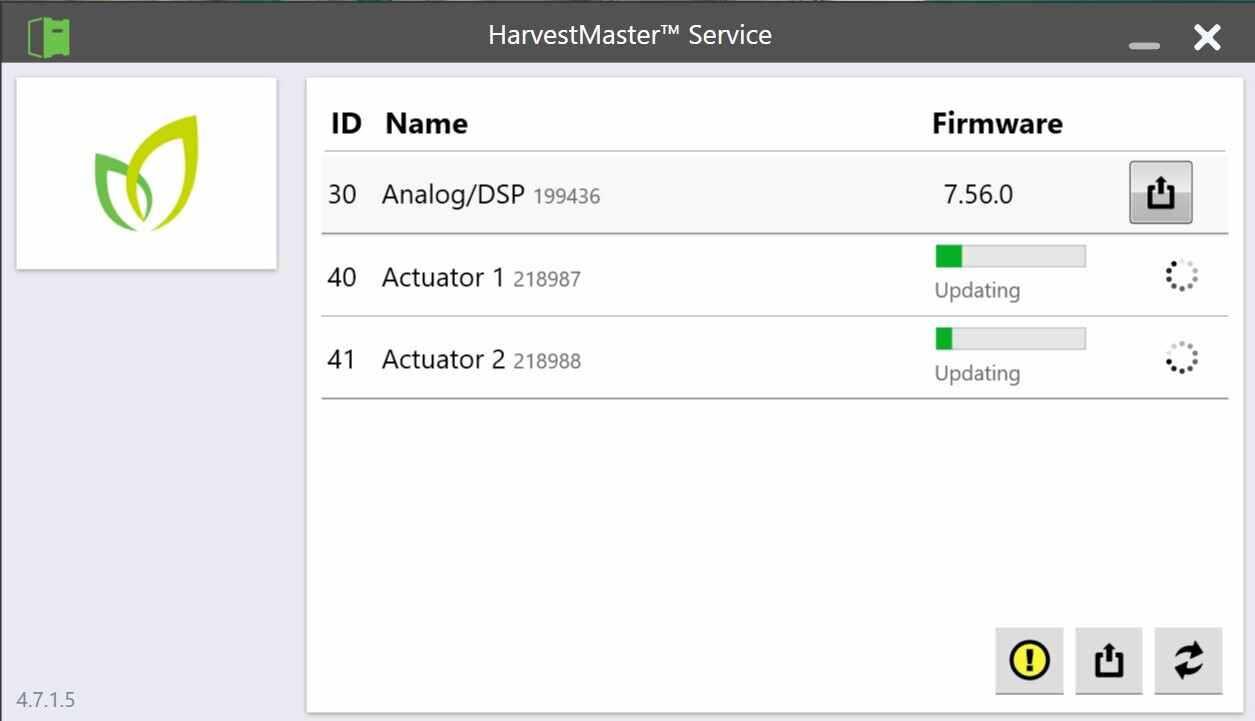The height and width of the screenshot is (721, 1255).
Task: Click the app version 4.7.1.5 label
Action: pos(46,699)
